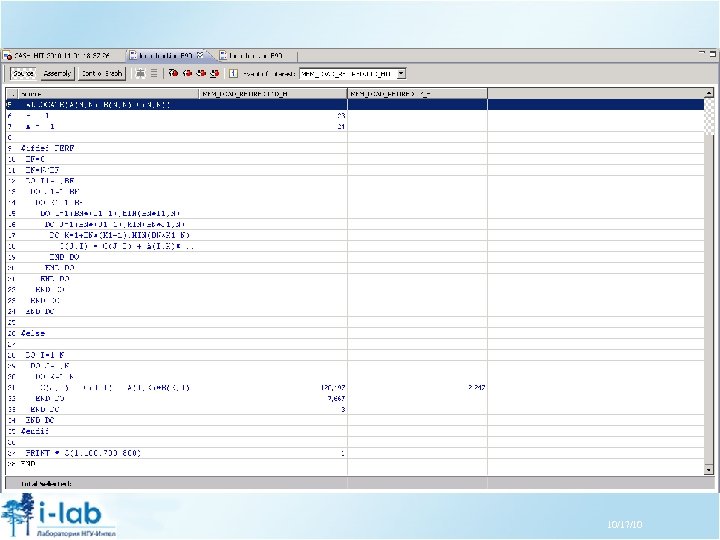Select the final END source line
Viewport: 720px width, 540px height.
point(354,464)
